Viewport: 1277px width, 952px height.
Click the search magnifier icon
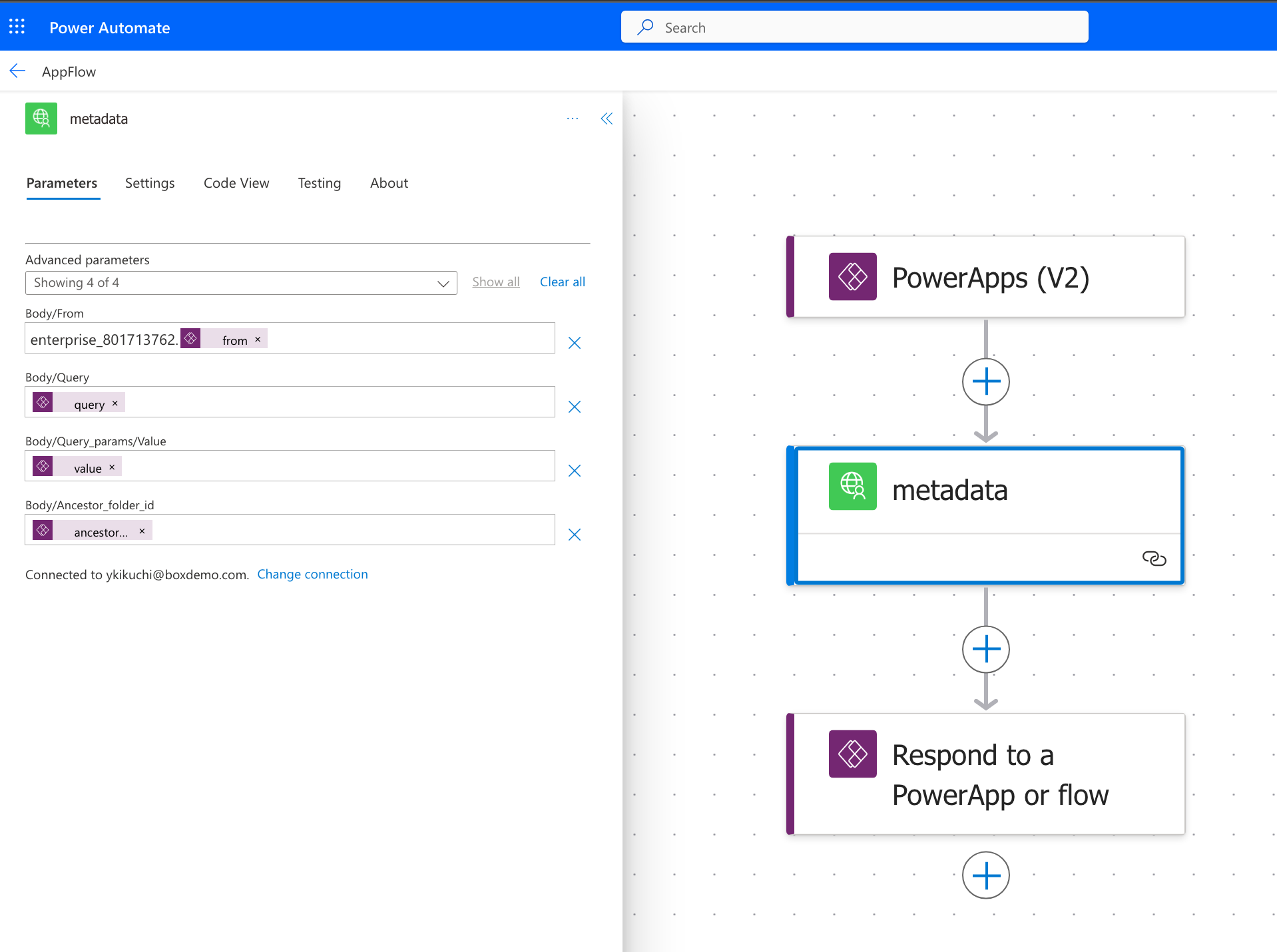click(x=645, y=27)
